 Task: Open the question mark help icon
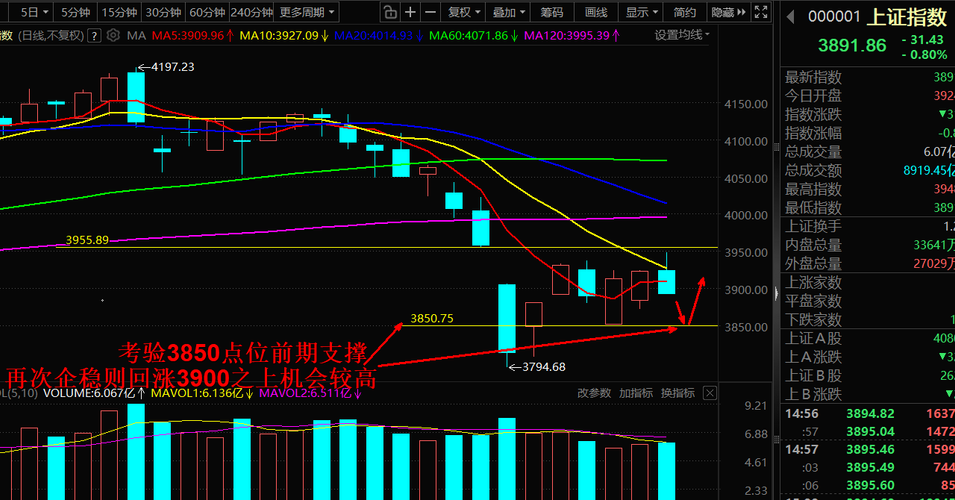(94, 35)
